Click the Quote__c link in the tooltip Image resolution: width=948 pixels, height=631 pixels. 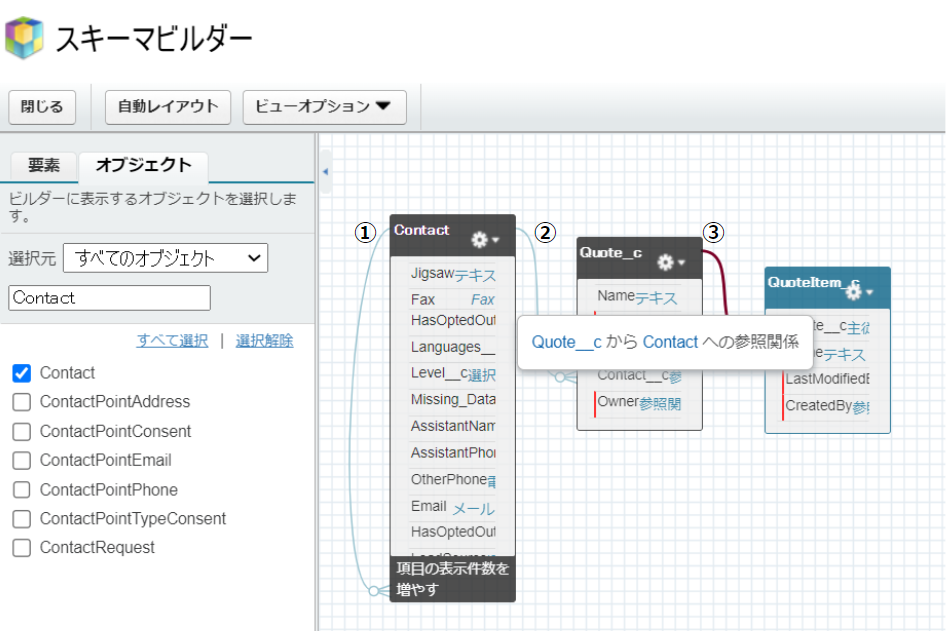coord(567,342)
